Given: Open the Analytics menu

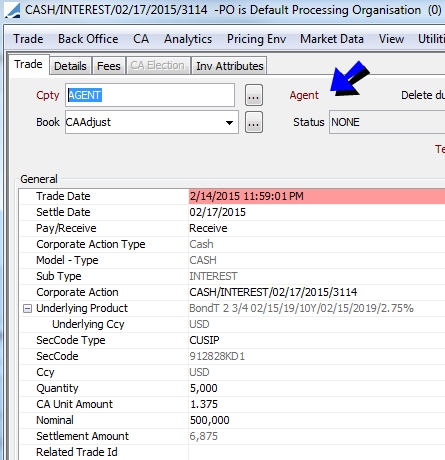Looking at the screenshot, I should pyautogui.click(x=188, y=39).
